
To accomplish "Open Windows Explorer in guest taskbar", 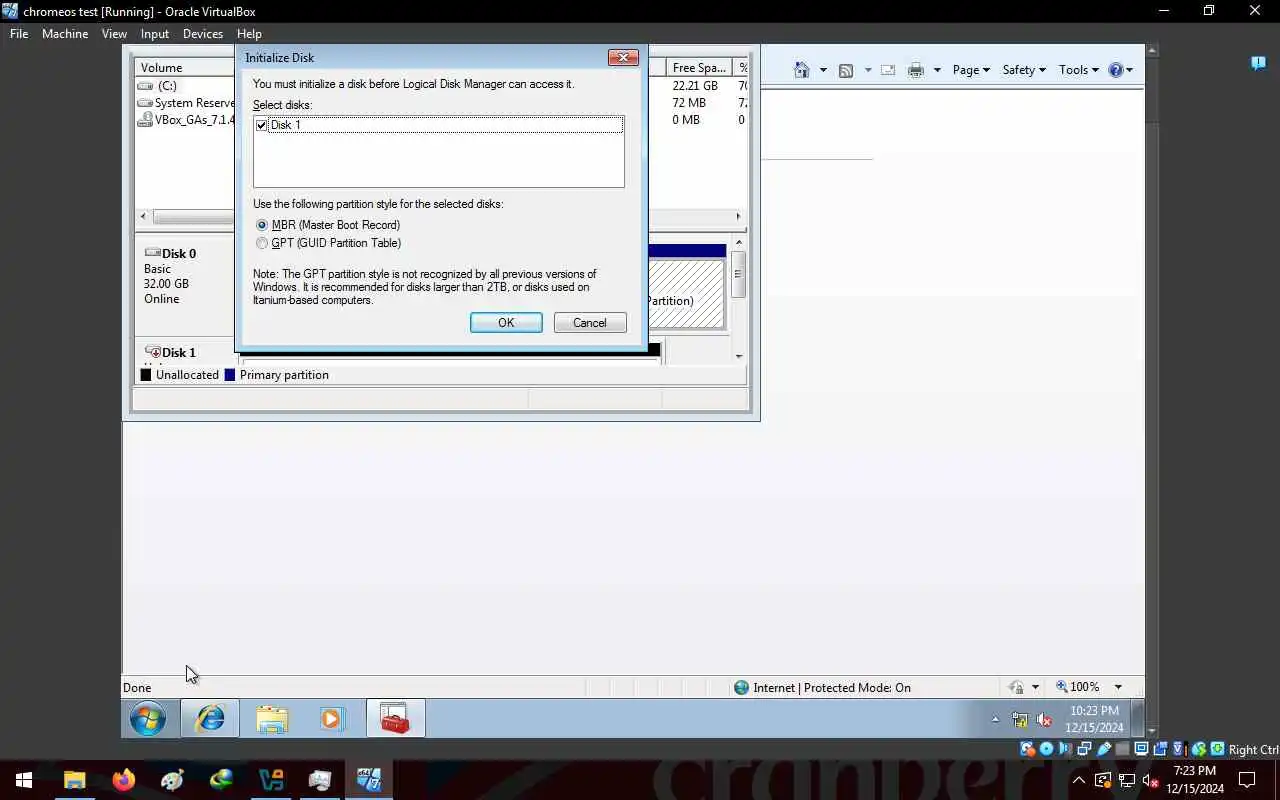I will pos(271,719).
